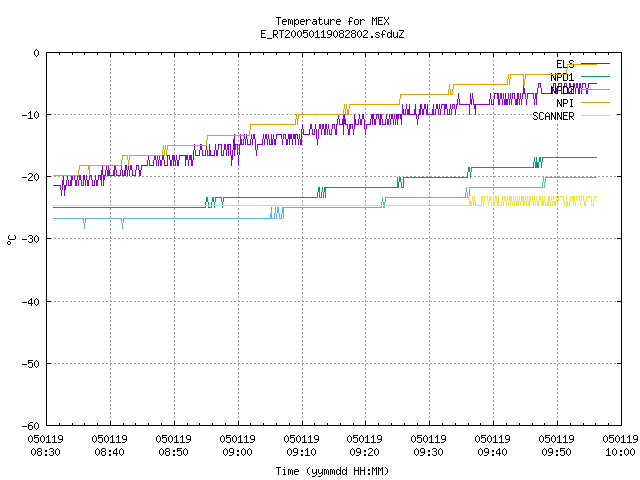The width and height of the screenshot is (640, 480).
Task: Click the x-axis tick 050119 09:40
Action: click(x=492, y=446)
